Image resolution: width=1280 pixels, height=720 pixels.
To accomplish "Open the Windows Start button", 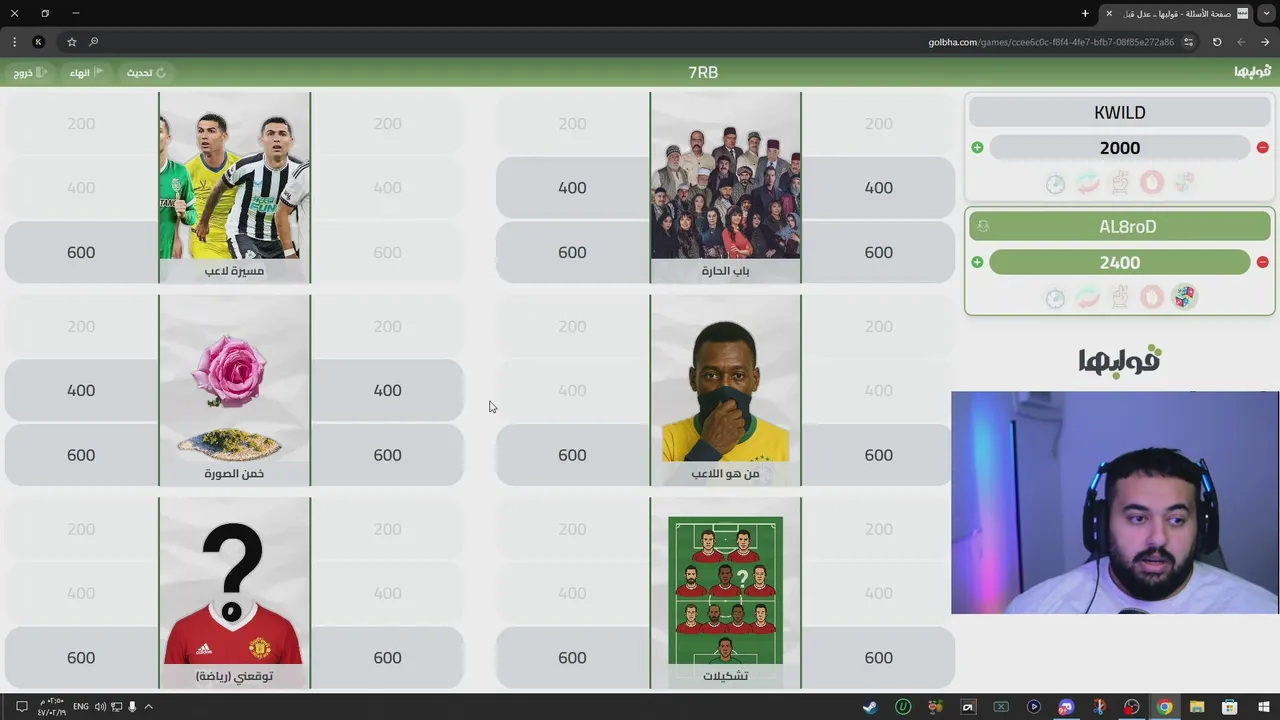I will point(1262,707).
